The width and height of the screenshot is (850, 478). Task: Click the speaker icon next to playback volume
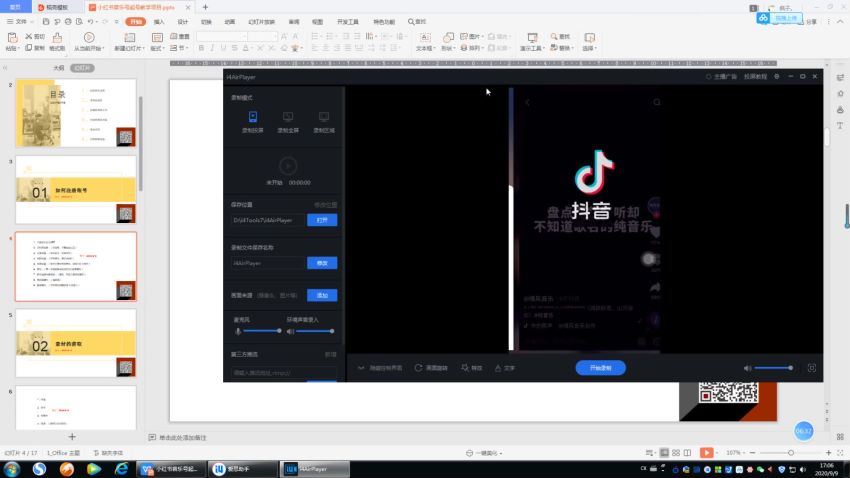click(747, 368)
